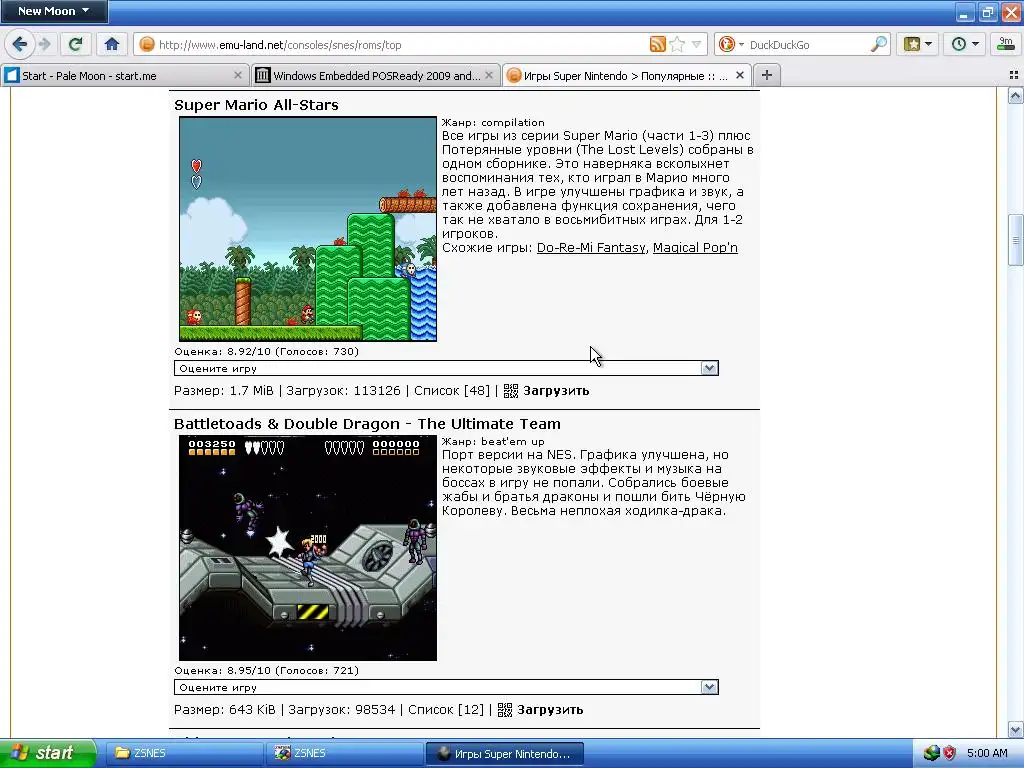Open the Magical Pop'n link
The image size is (1024, 768).
[695, 248]
